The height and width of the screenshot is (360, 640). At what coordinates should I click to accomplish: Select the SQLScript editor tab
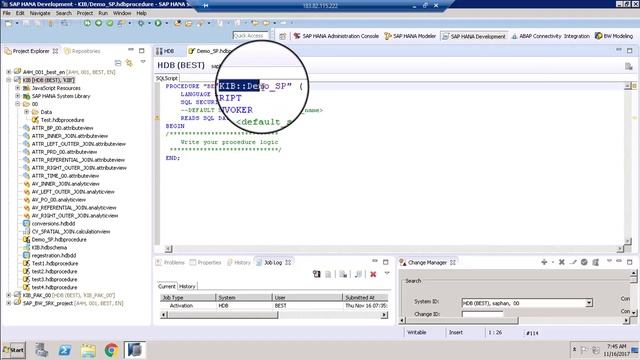click(167, 78)
